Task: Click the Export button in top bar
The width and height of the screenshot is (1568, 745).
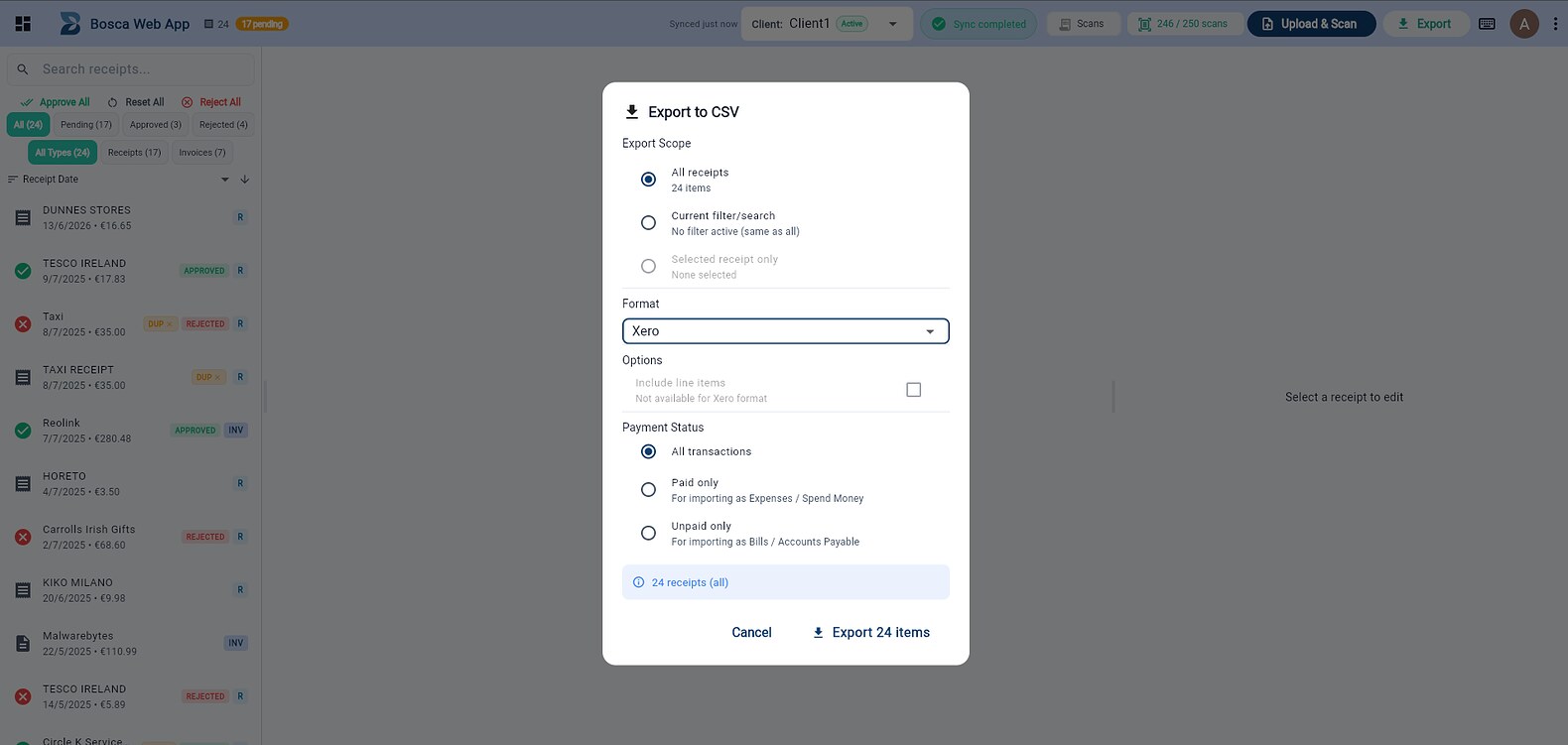Action: 1426,24
